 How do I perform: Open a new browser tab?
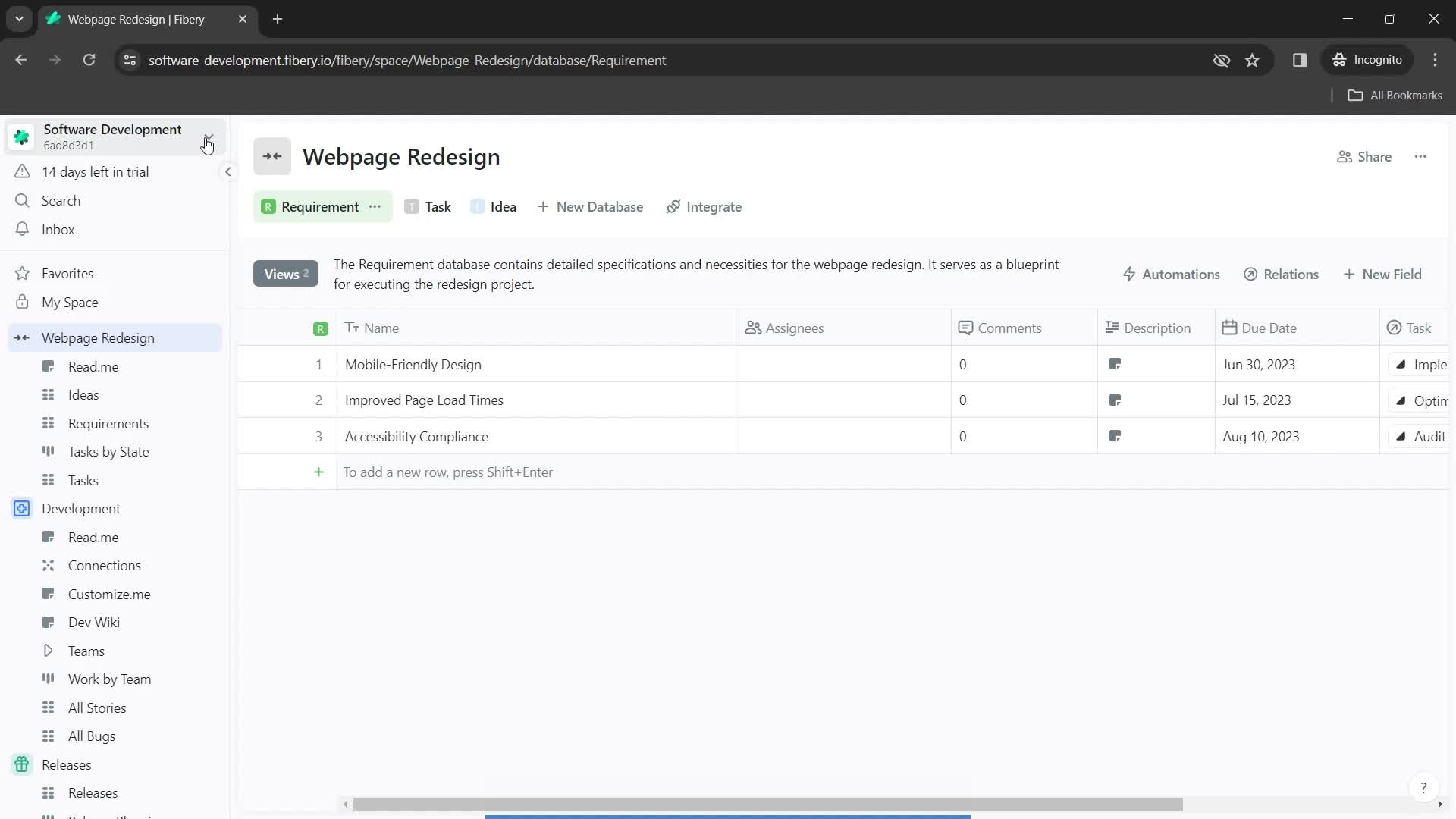tap(278, 19)
